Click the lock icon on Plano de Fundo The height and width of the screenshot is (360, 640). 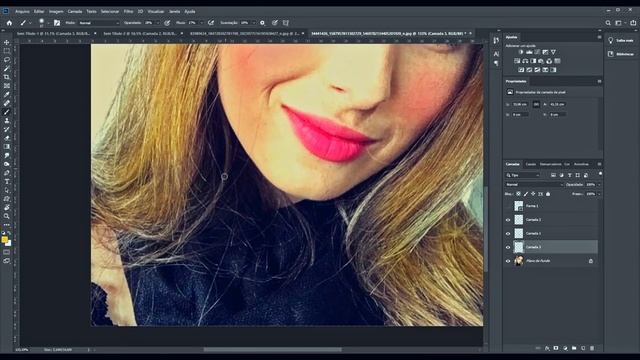click(591, 261)
